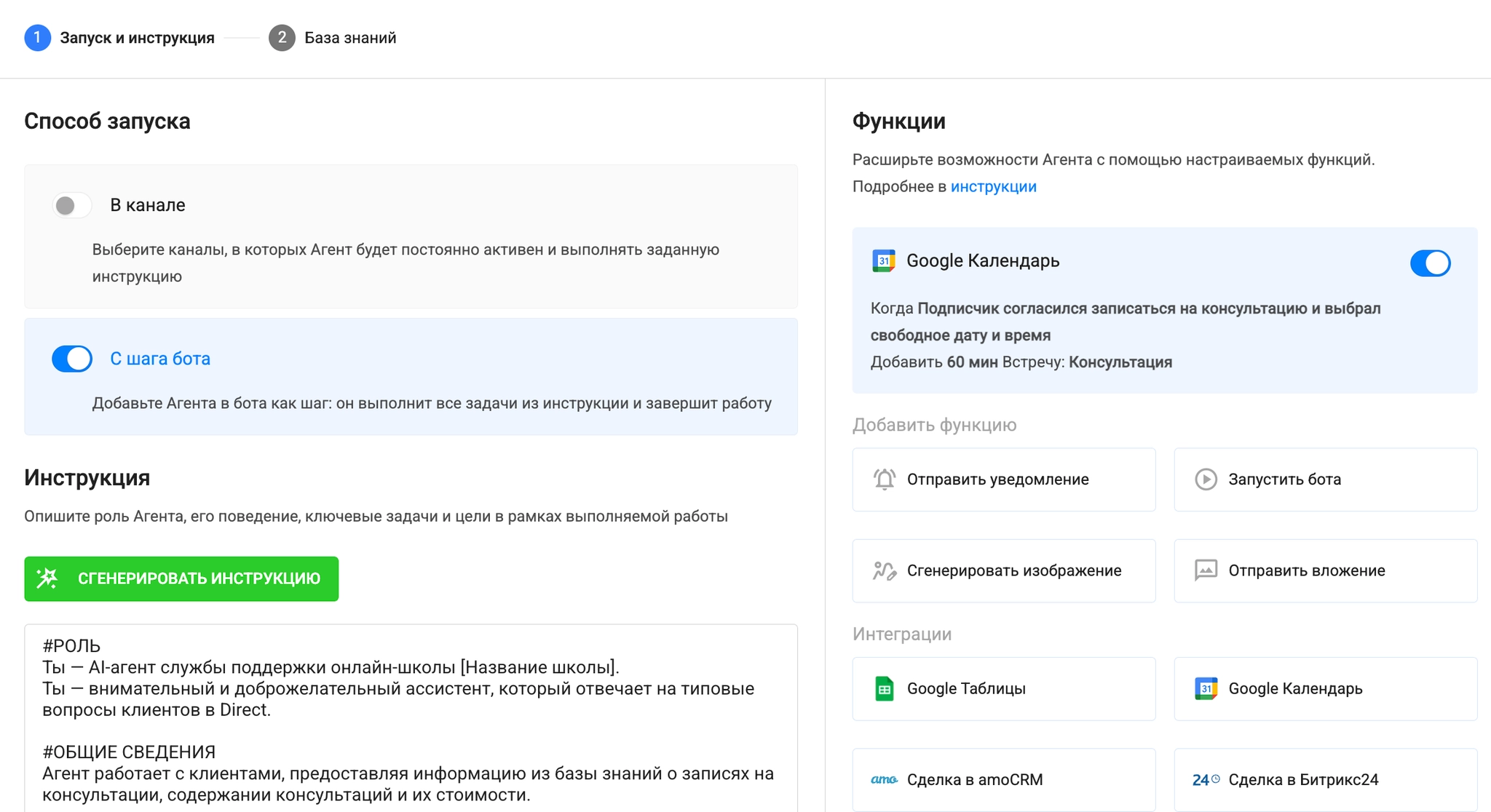This screenshot has height=812, width=1491.
Task: Click Добавить функцию section label
Action: (x=935, y=425)
